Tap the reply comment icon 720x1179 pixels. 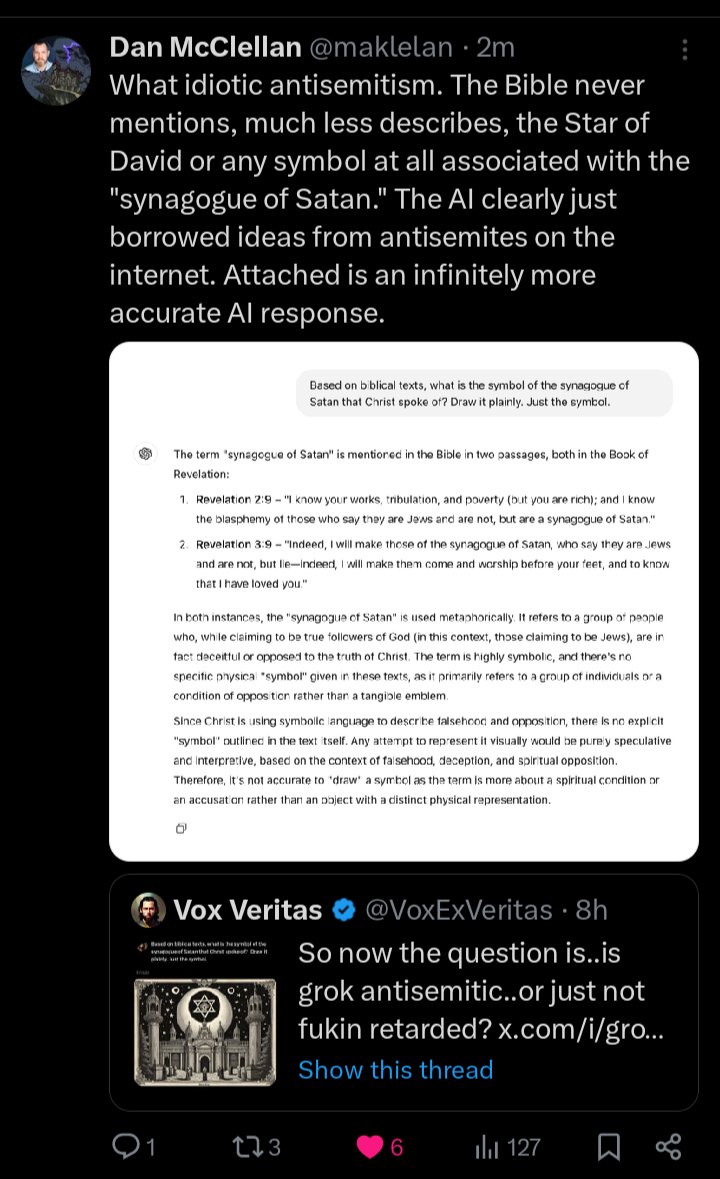pos(126,1146)
